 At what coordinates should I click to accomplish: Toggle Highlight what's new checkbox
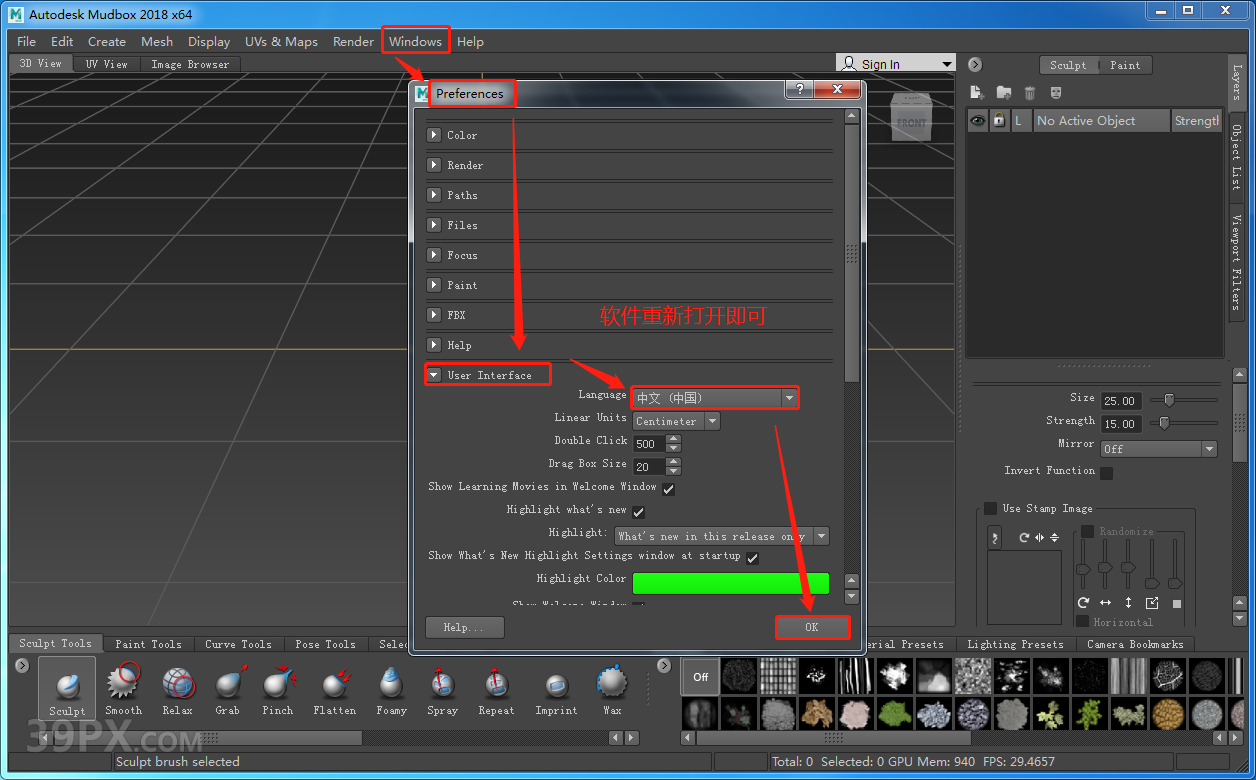[638, 512]
